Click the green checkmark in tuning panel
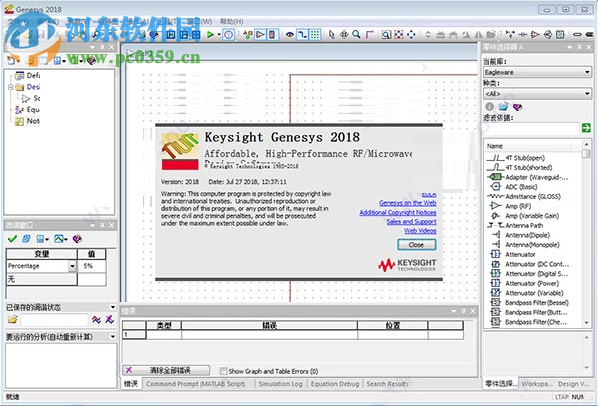The width and height of the screenshot is (598, 406). click(12, 239)
